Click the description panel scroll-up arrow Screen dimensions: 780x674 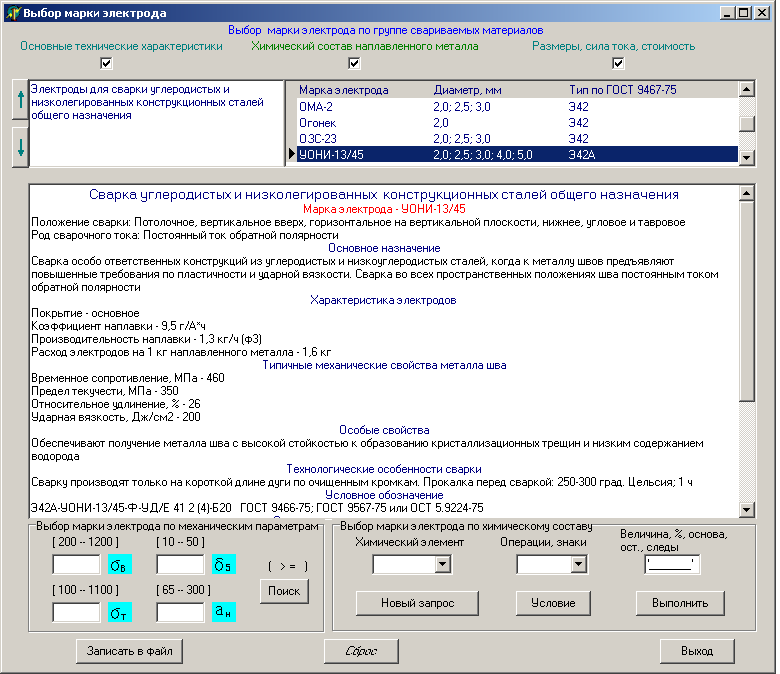tap(746, 193)
